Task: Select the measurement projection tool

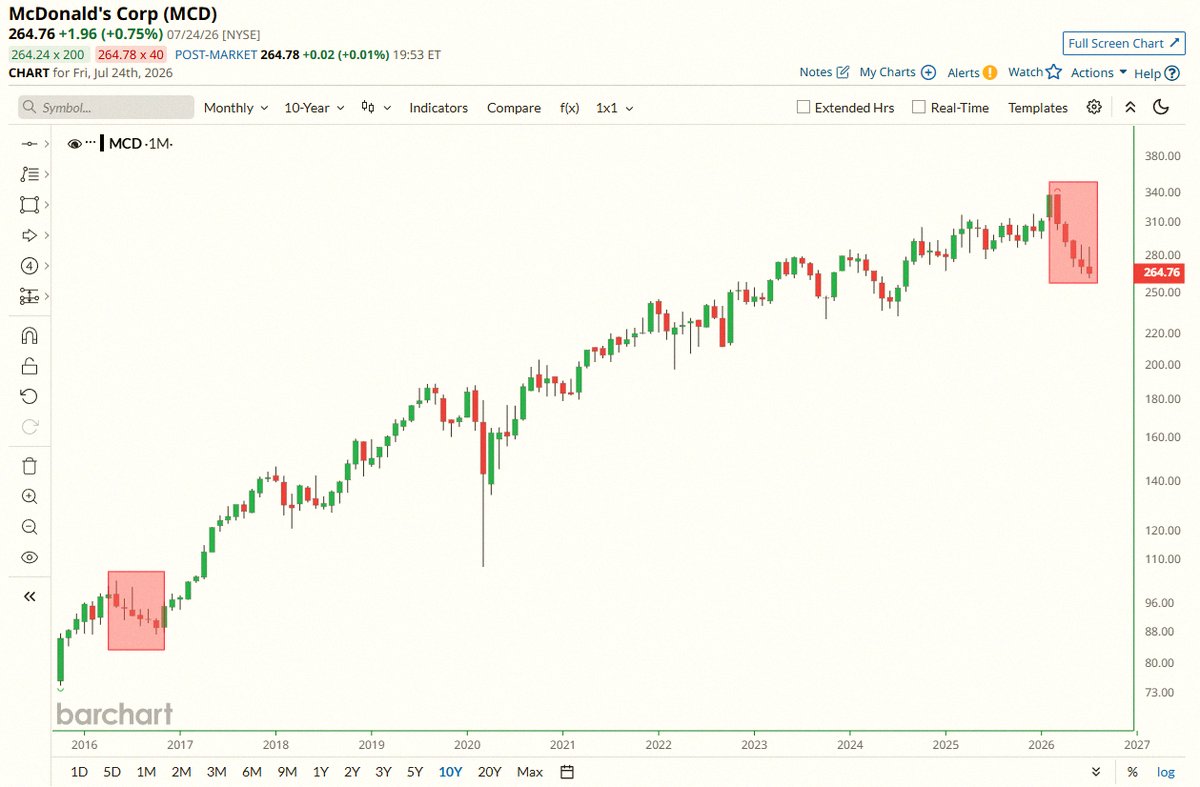Action: click(x=29, y=297)
